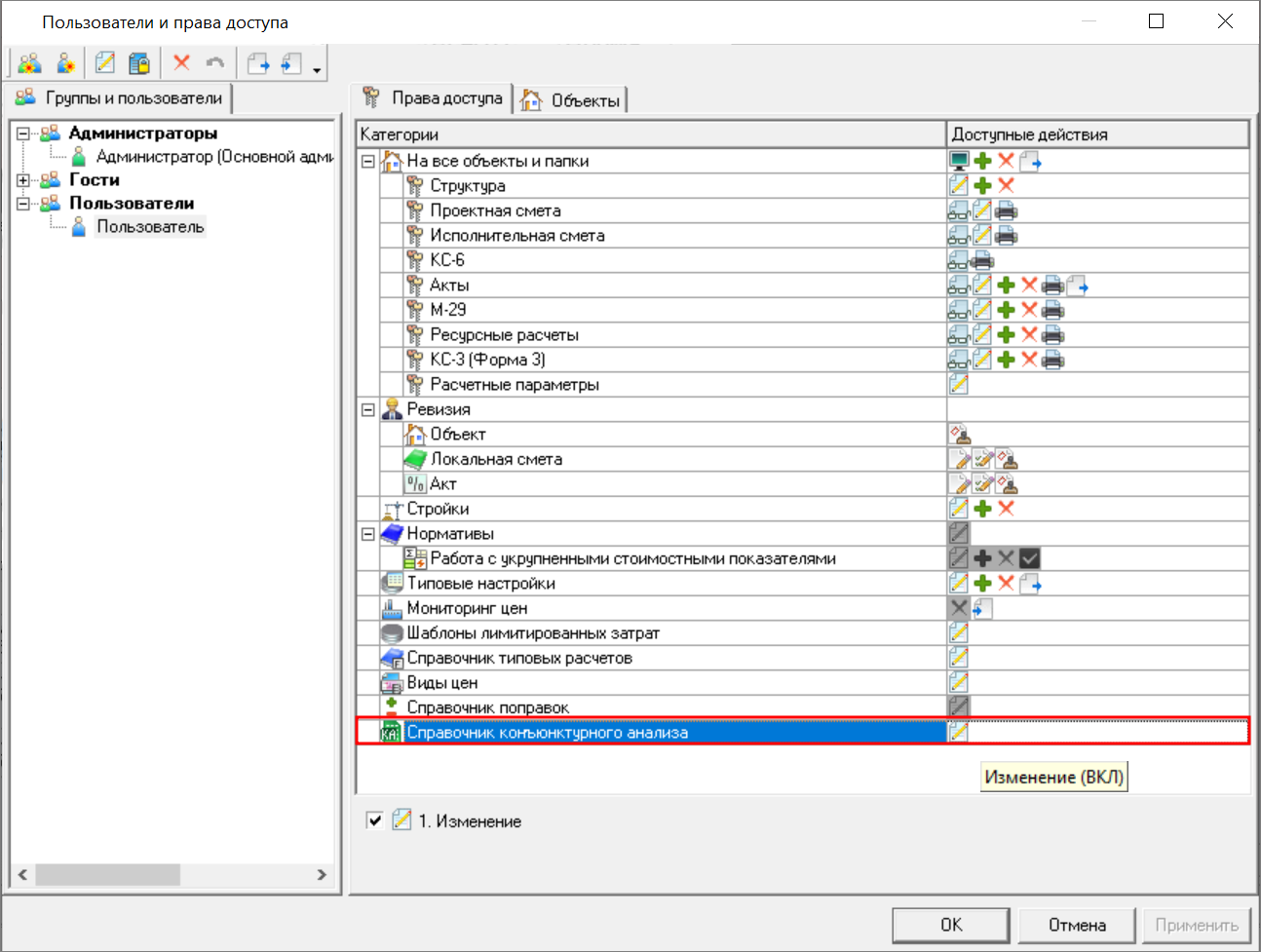Screen dimensions: 1261x952
Task: Toggle the '1. Изменение' checkbox
Action: (x=374, y=820)
